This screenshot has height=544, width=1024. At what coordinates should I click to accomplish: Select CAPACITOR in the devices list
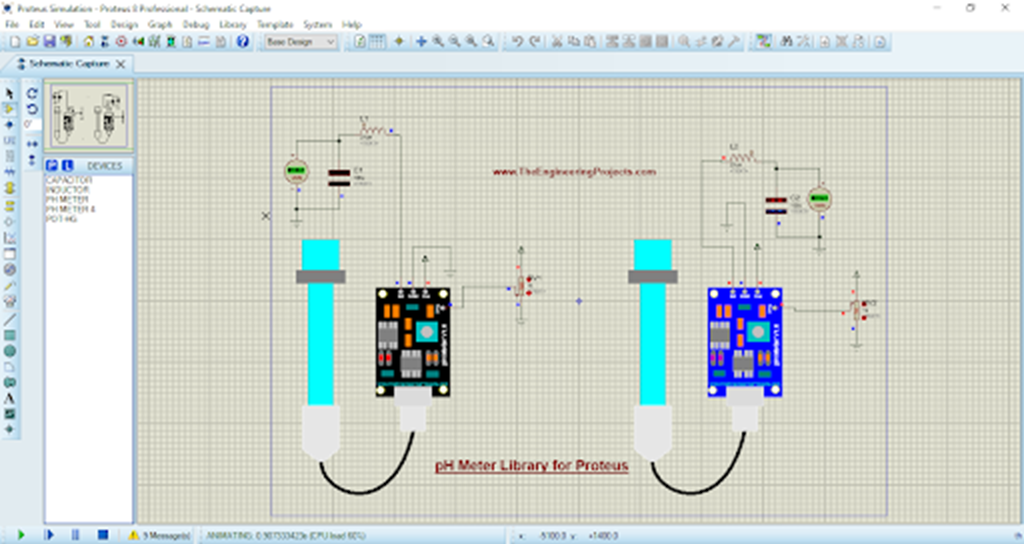(69, 180)
